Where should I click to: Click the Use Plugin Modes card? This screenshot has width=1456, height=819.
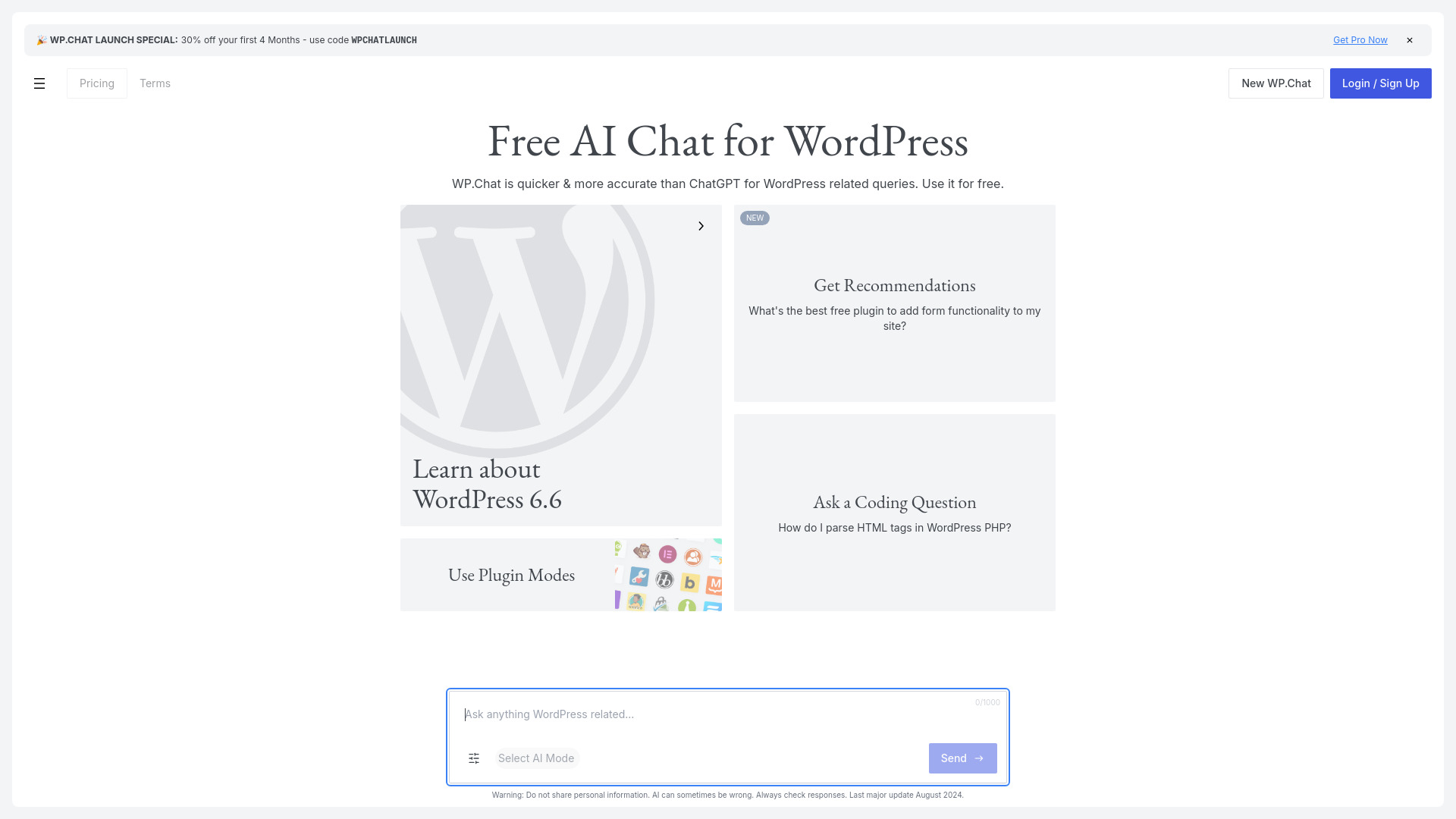(561, 574)
